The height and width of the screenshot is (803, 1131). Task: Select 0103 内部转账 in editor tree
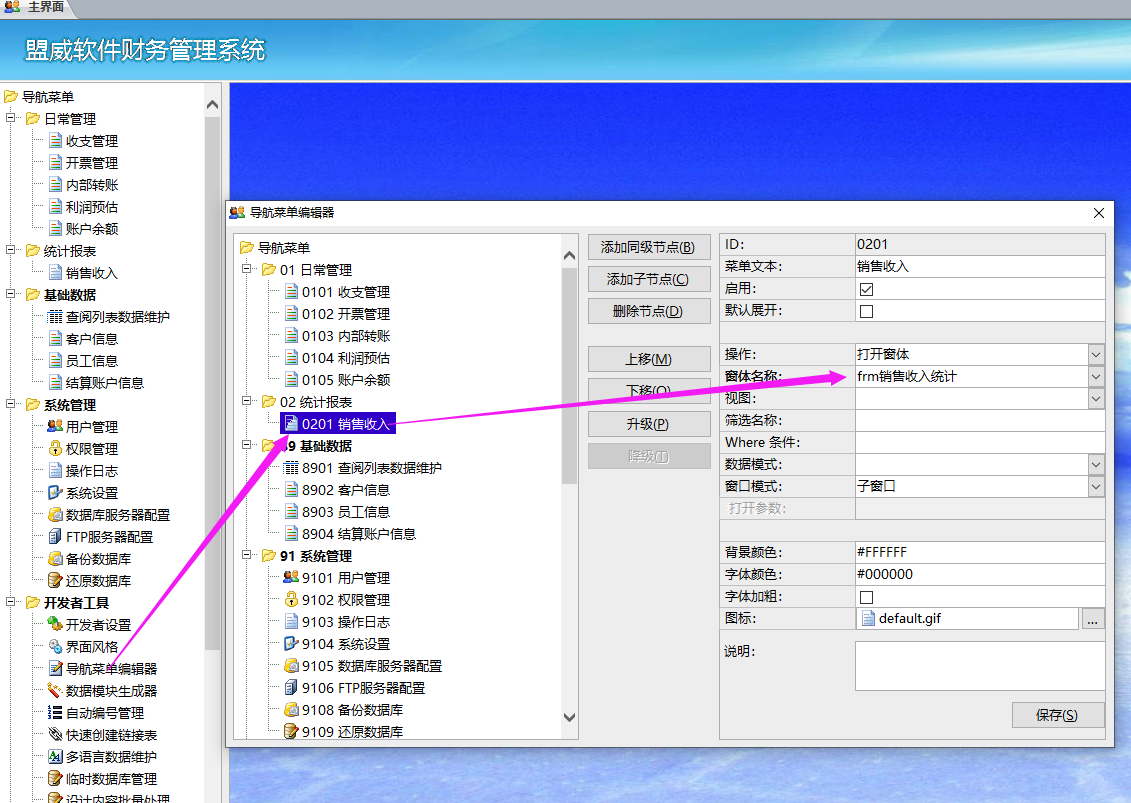pos(346,336)
